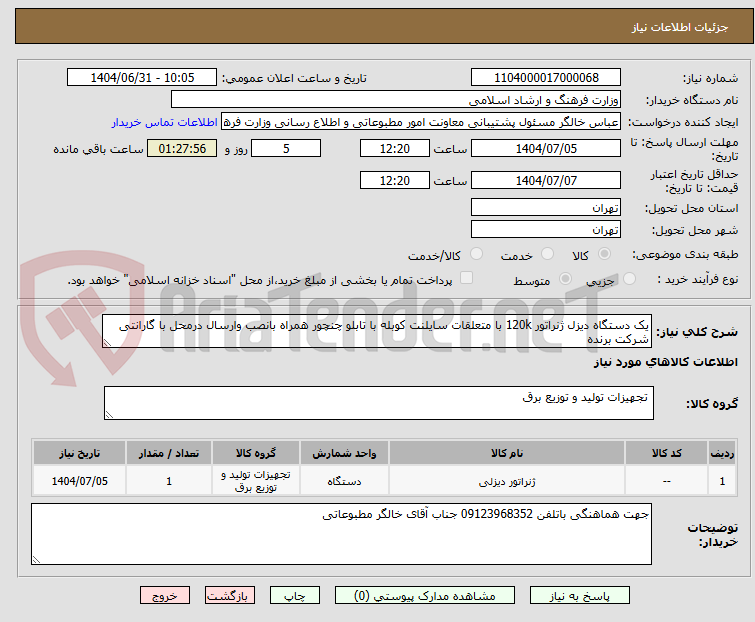Click the 'ردیف' column header
Viewport: 755px width, 622px height.
pos(722,453)
